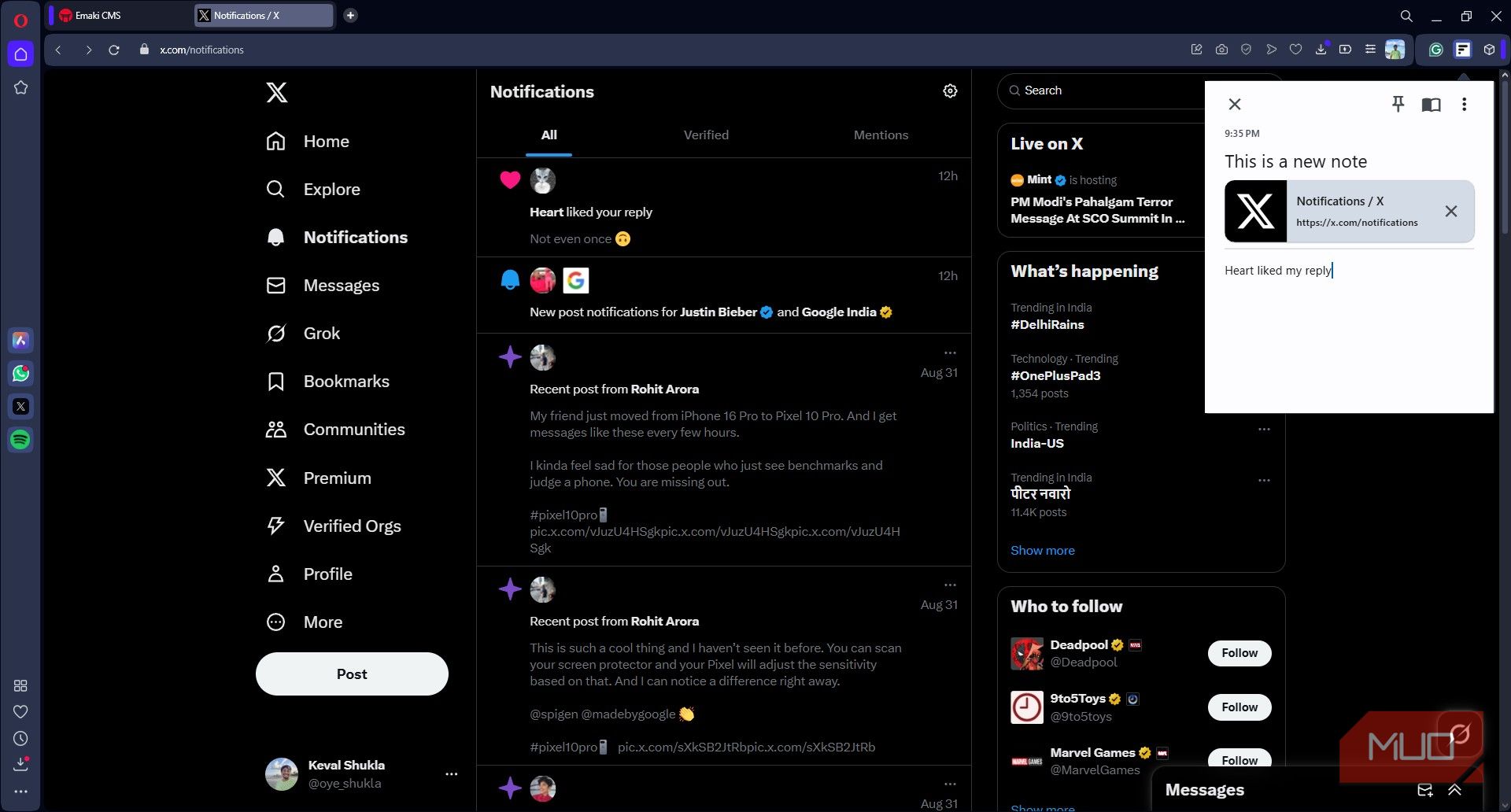Viewport: 1511px width, 812px height.
Task: Open Opera history clock icon
Action: pyautogui.click(x=21, y=738)
